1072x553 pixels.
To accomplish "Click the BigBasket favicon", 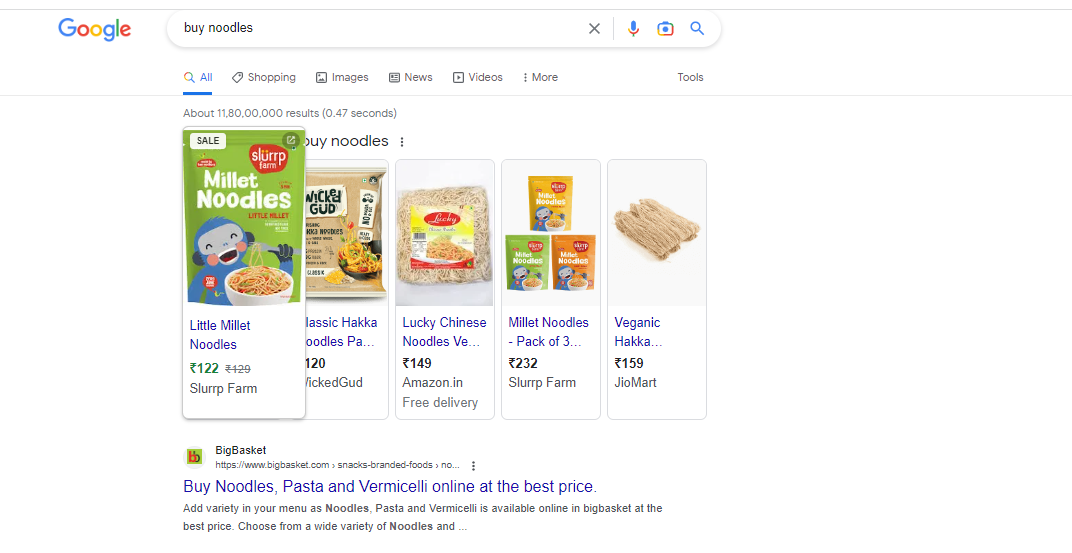I will [x=195, y=457].
